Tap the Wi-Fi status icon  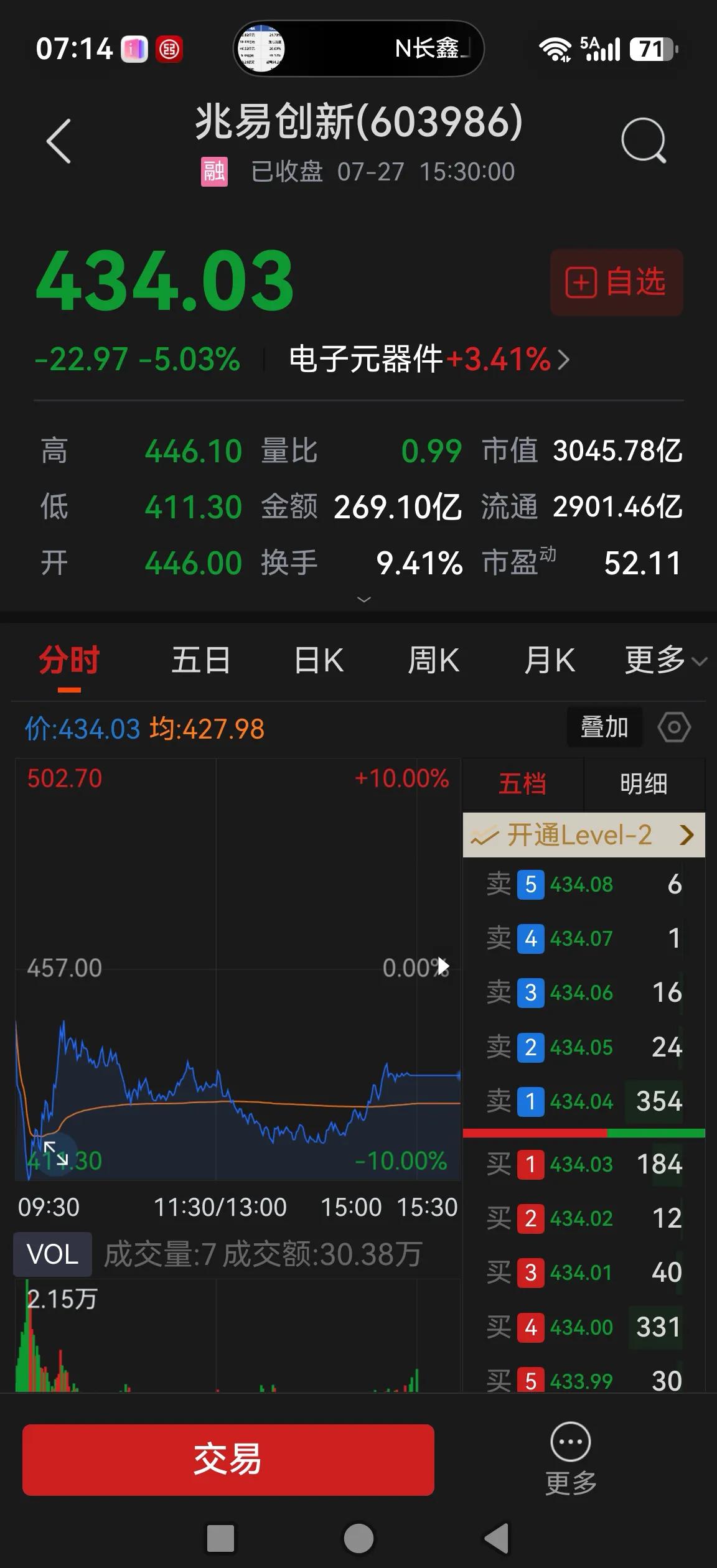(555, 49)
